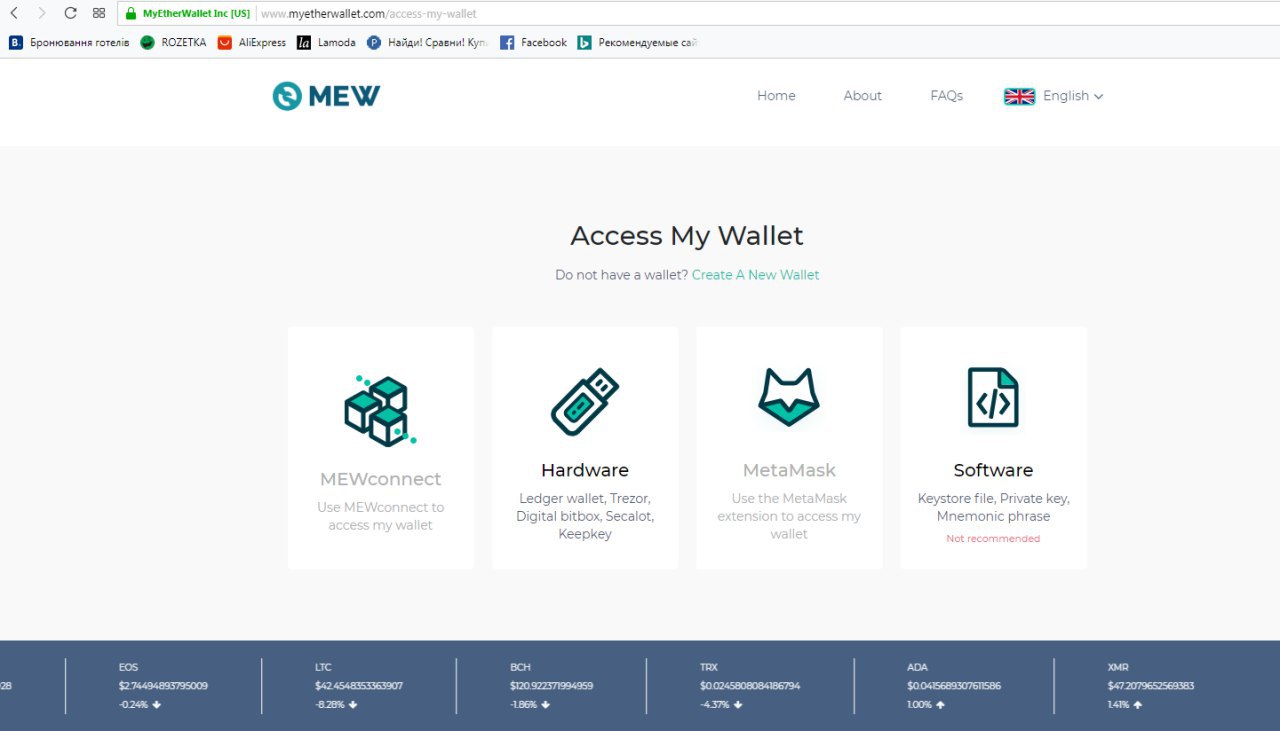Click the Software code file icon
Screen dimensions: 1280x731
click(x=993, y=397)
